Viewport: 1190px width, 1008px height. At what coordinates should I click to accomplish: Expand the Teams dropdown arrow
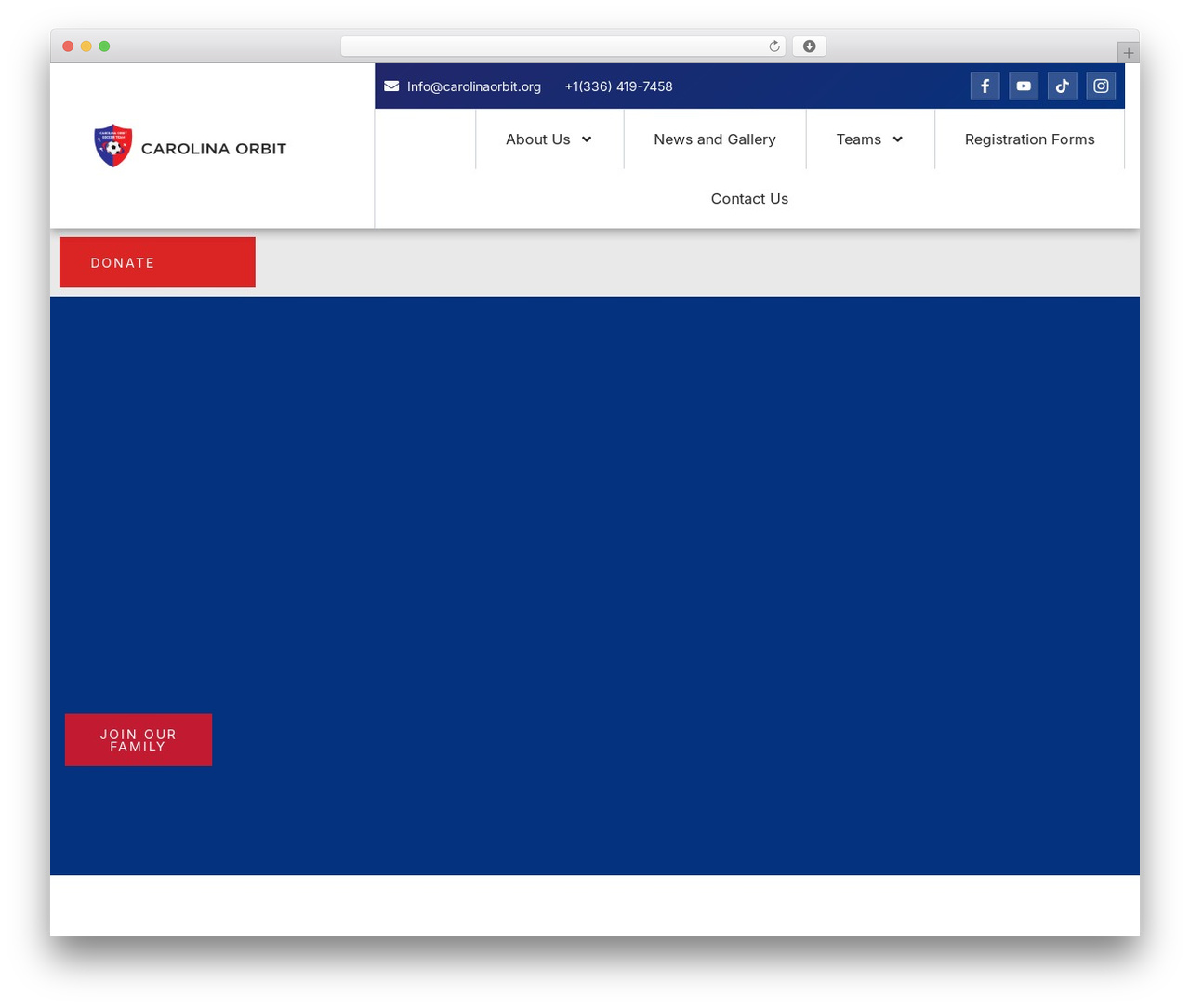(x=897, y=139)
